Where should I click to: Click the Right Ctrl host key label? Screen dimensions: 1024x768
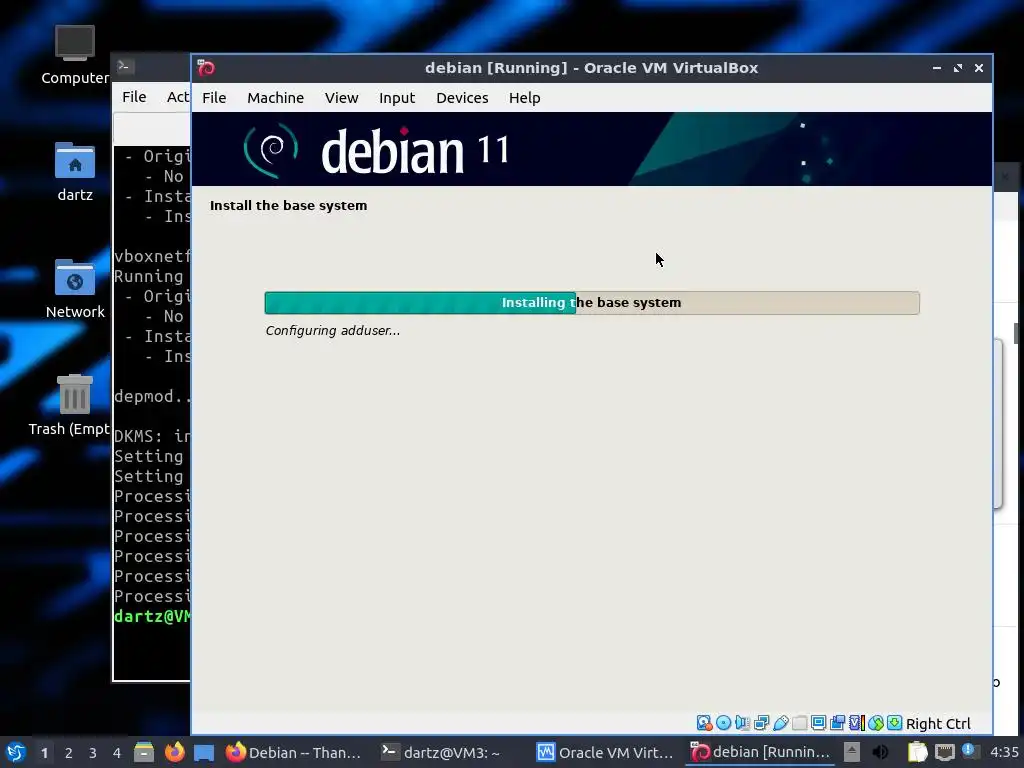tap(938, 724)
